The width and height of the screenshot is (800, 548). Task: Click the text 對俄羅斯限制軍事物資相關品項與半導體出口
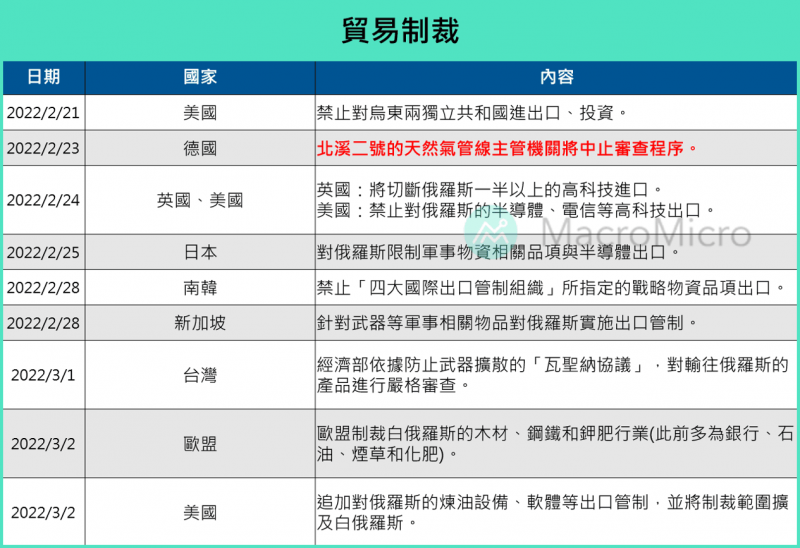coord(498,252)
